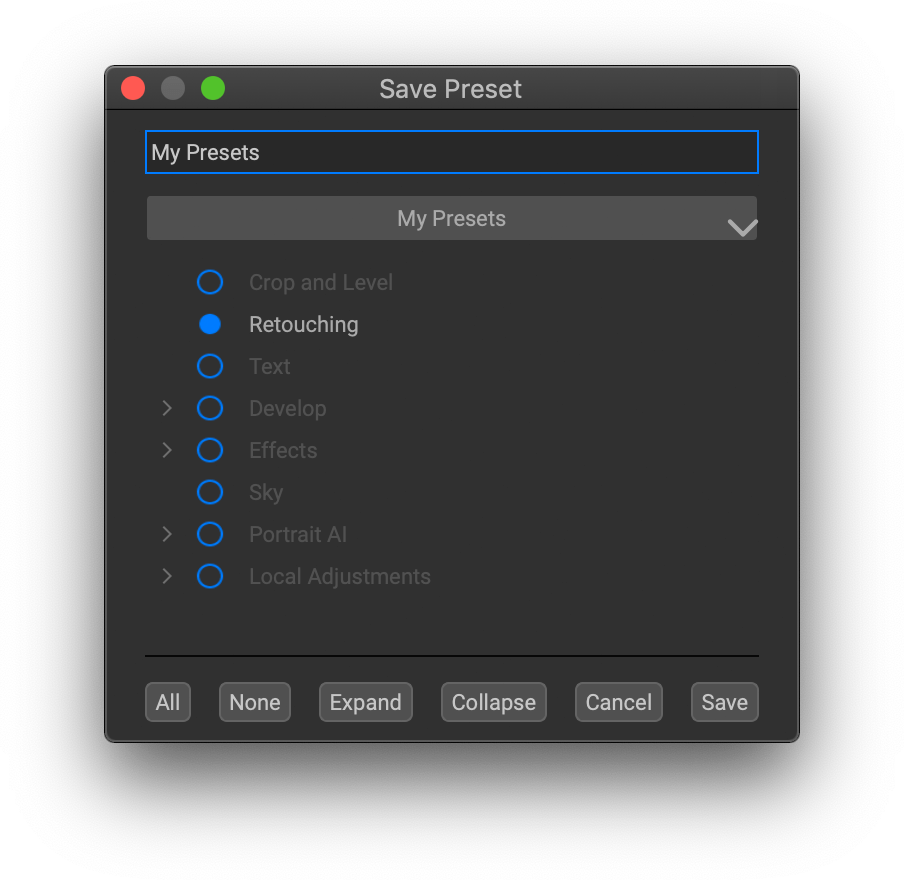Save the preset with Save button
904x880 pixels.
(725, 703)
